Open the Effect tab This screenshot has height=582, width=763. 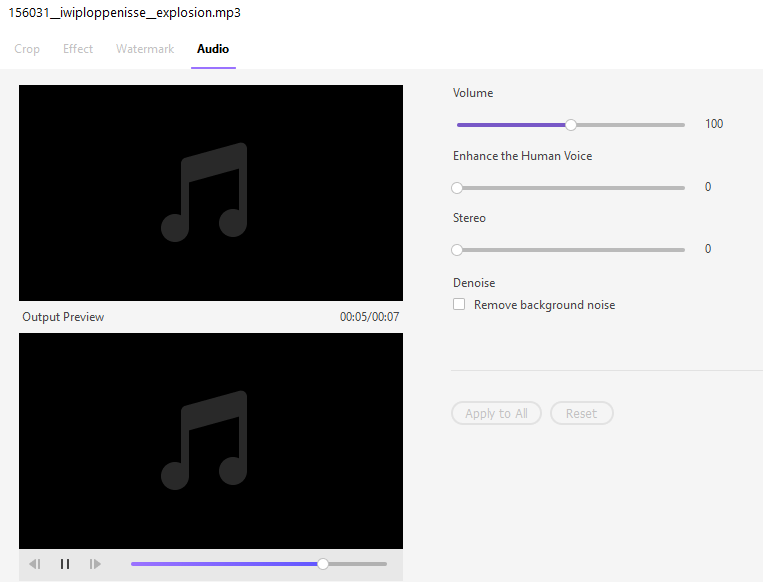click(x=78, y=49)
